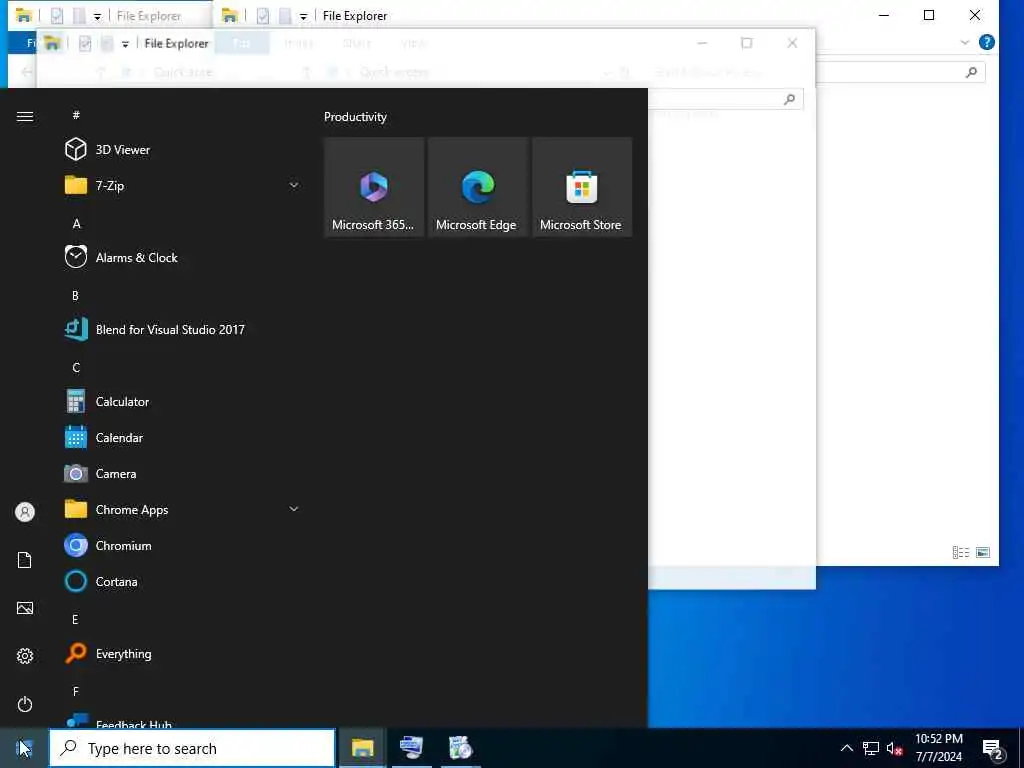The height and width of the screenshot is (768, 1024).
Task: Open Cortana from the app list
Action: [x=184, y=581]
